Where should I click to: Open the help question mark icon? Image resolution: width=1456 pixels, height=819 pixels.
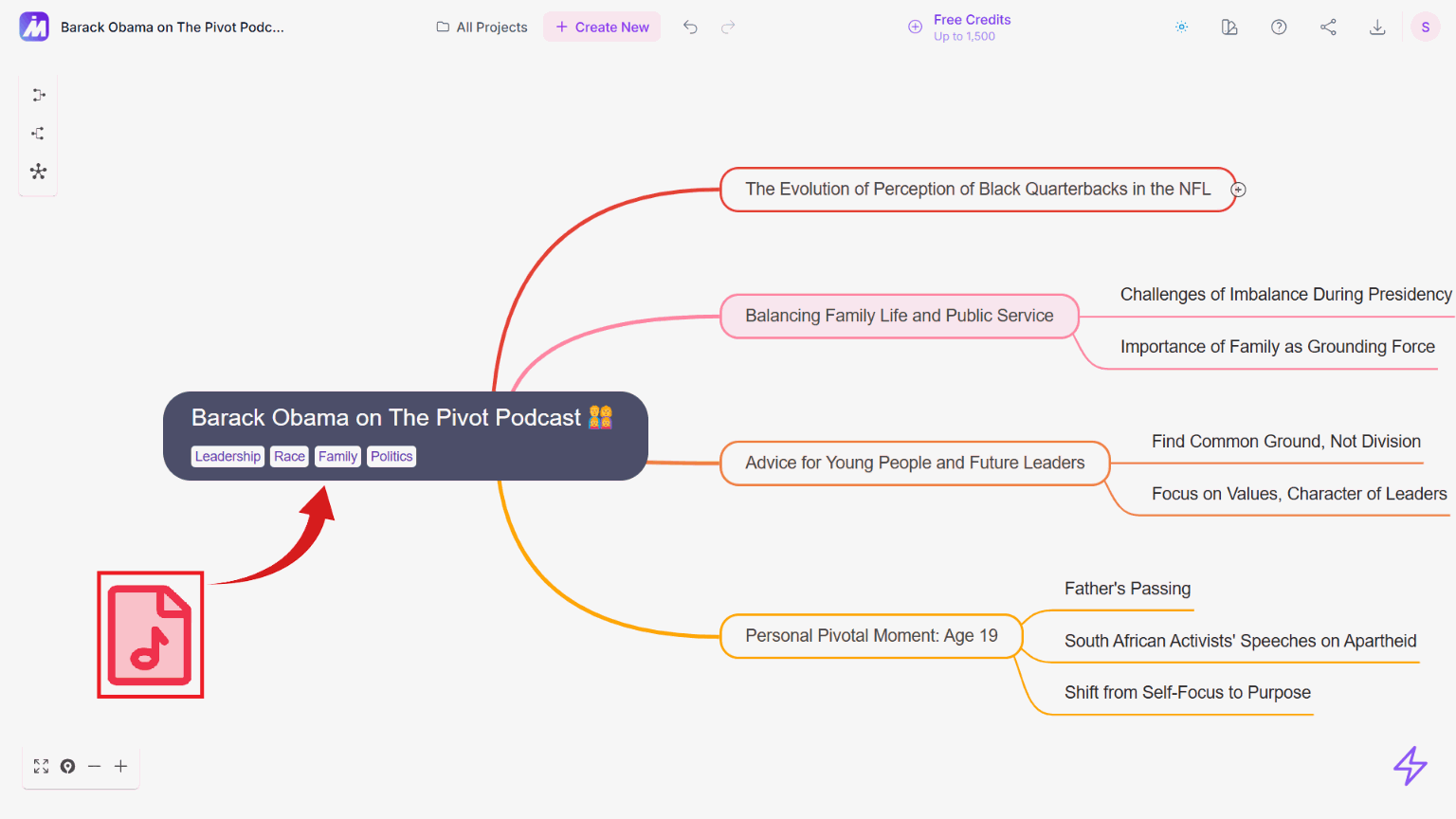point(1279,27)
